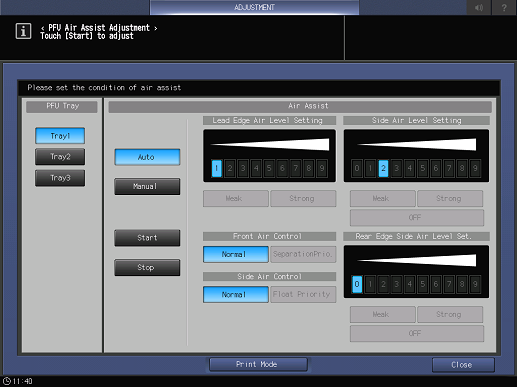The height and width of the screenshot is (387, 517).
Task: Click the Rear Edge Side Air Level Set. label
Action: point(416,236)
